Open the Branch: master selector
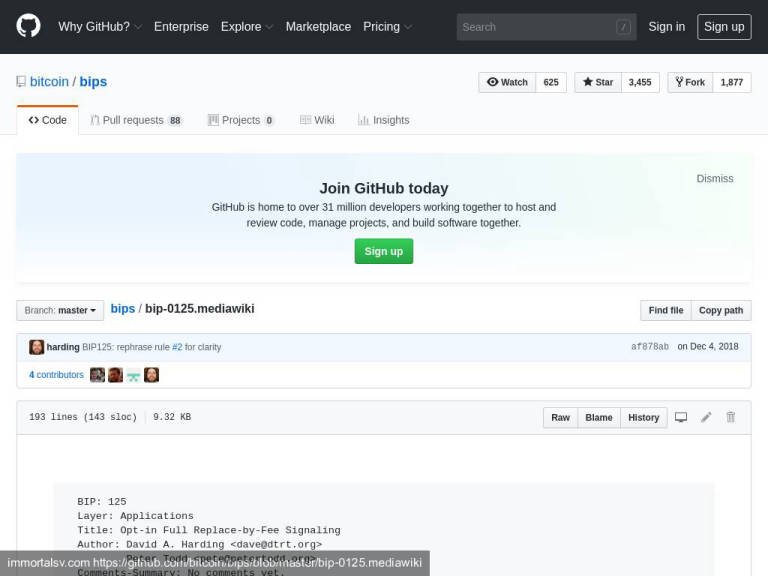Image resolution: width=768 pixels, height=576 pixels. pyautogui.click(x=60, y=310)
